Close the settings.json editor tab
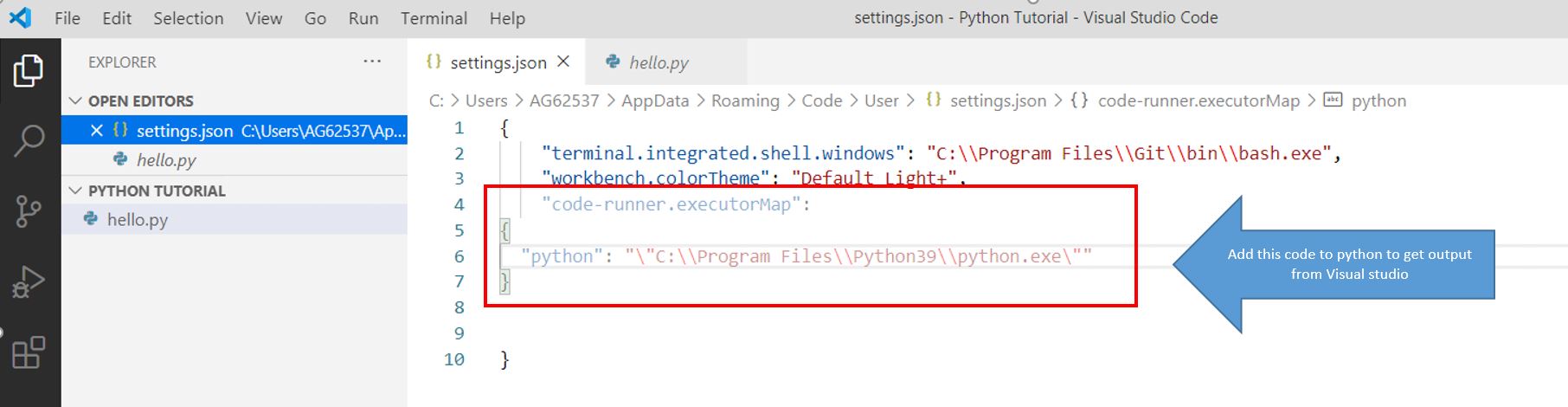 563,61
